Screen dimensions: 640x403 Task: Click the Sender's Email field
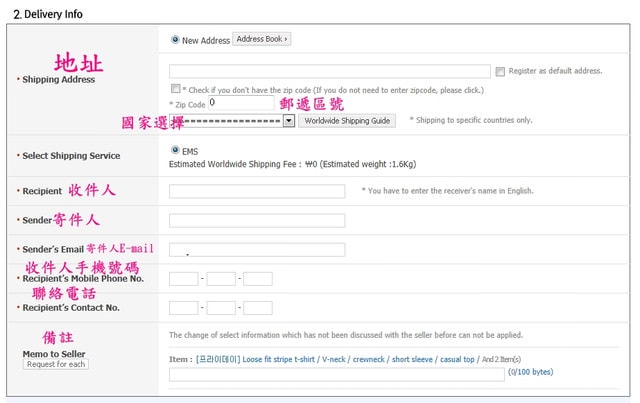tap(257, 249)
